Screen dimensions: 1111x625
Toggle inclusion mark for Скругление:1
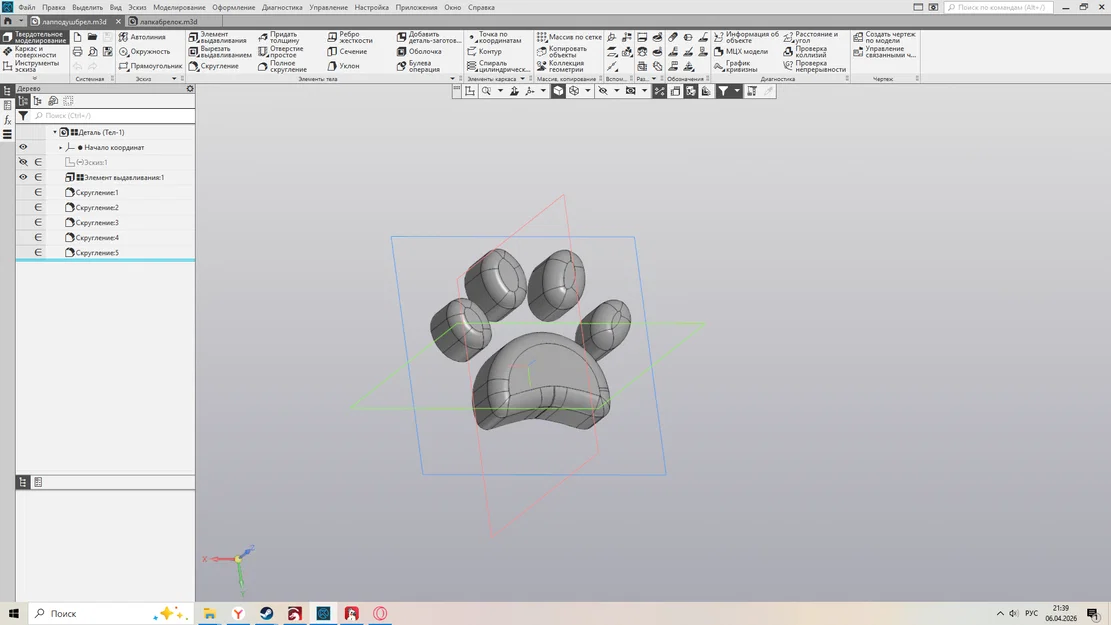[x=38, y=193]
